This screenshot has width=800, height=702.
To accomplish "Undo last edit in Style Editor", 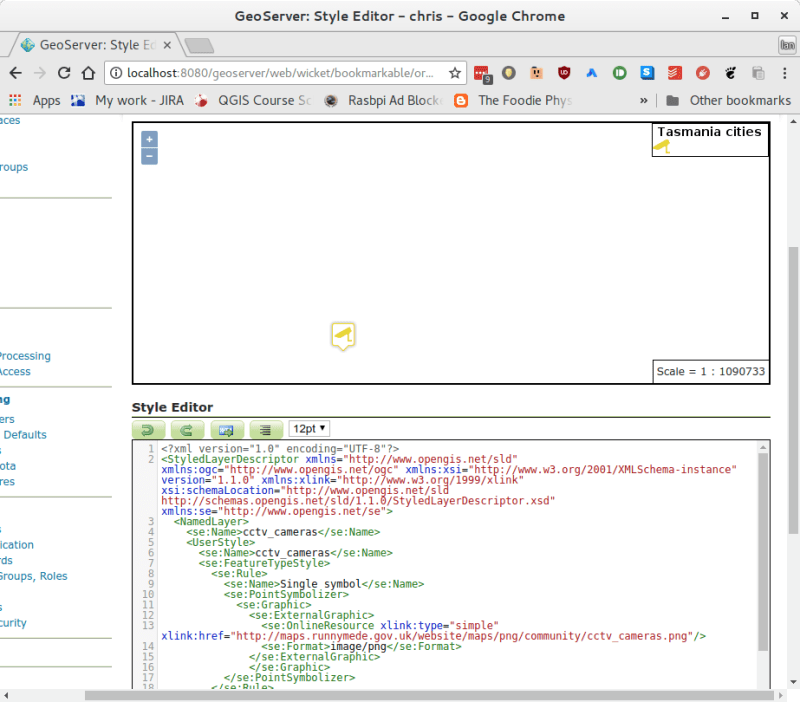I will [148, 430].
